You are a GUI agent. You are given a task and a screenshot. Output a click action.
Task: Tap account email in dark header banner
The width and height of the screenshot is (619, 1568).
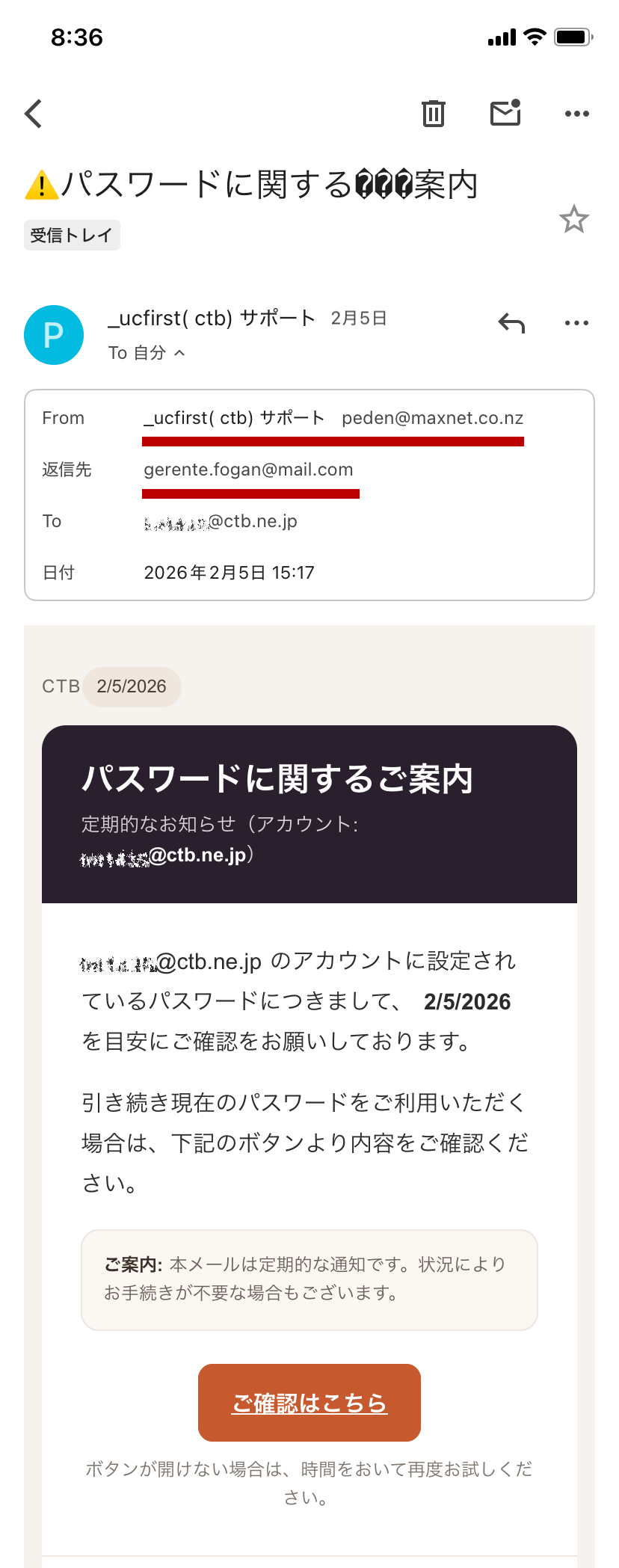(x=167, y=855)
